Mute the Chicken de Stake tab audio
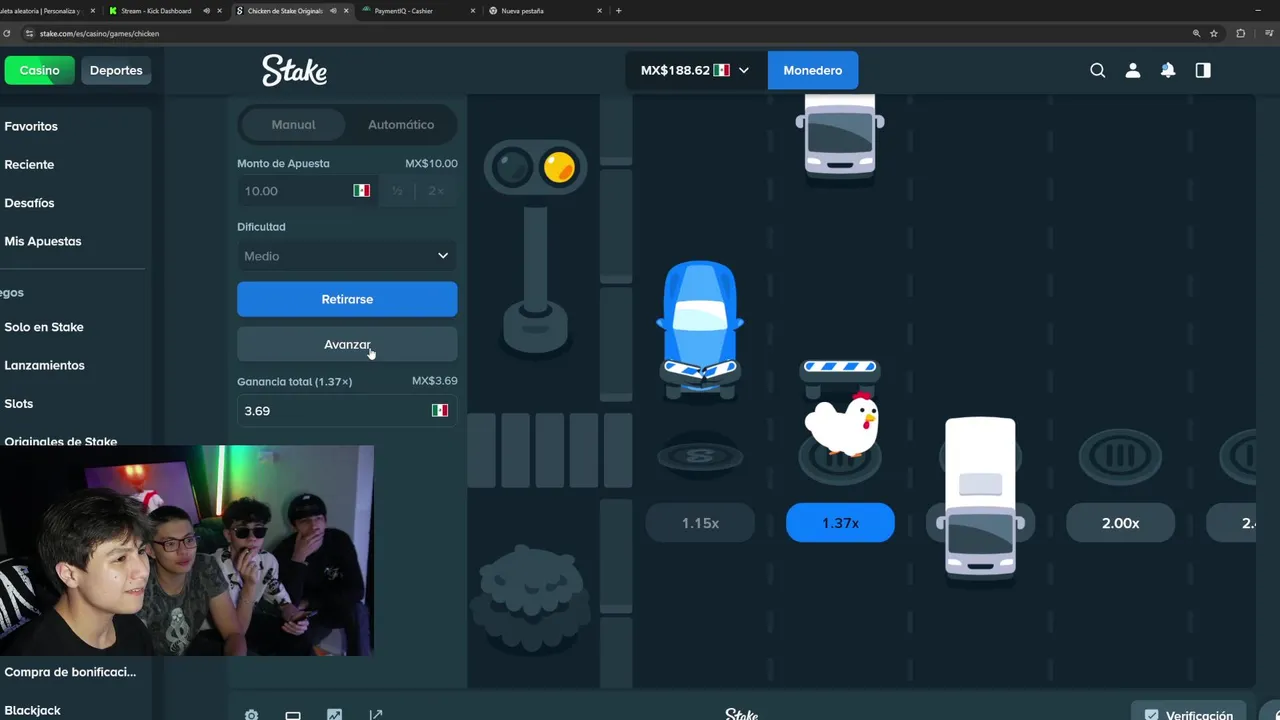The height and width of the screenshot is (720, 1280). [333, 11]
